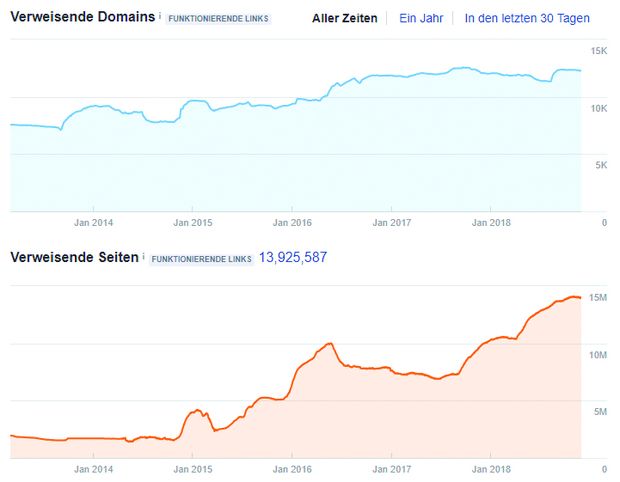The image size is (620, 482).
Task: Click Jan 2018 marker on domains chart
Action: (491, 223)
